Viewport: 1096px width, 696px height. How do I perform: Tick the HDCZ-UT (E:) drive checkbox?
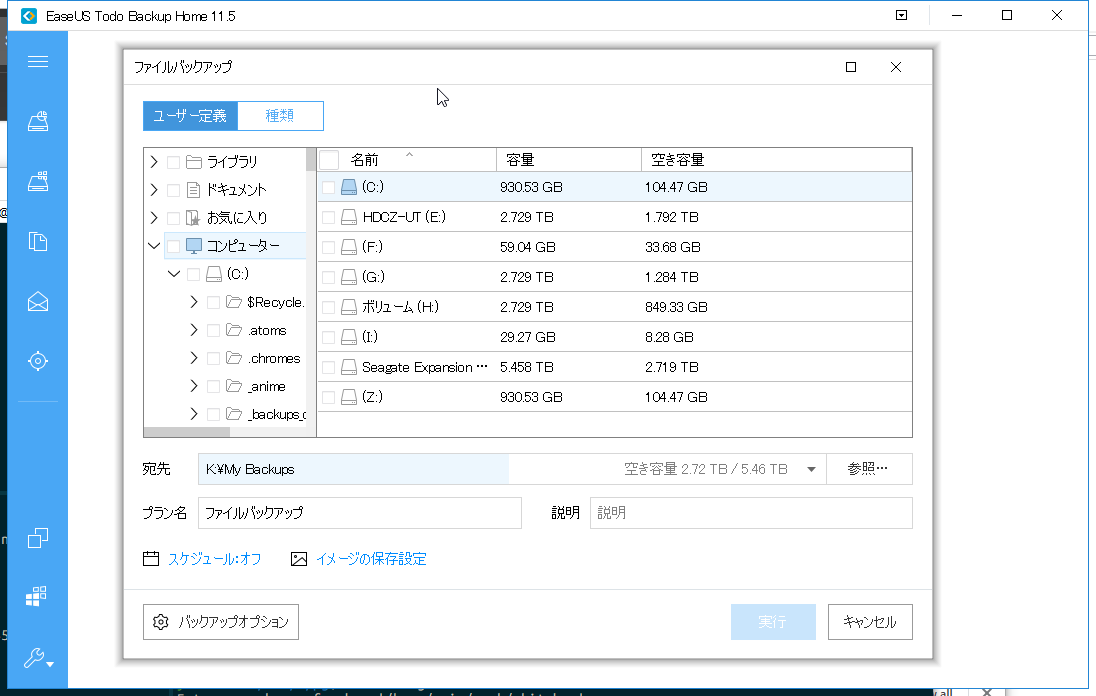pyautogui.click(x=329, y=217)
